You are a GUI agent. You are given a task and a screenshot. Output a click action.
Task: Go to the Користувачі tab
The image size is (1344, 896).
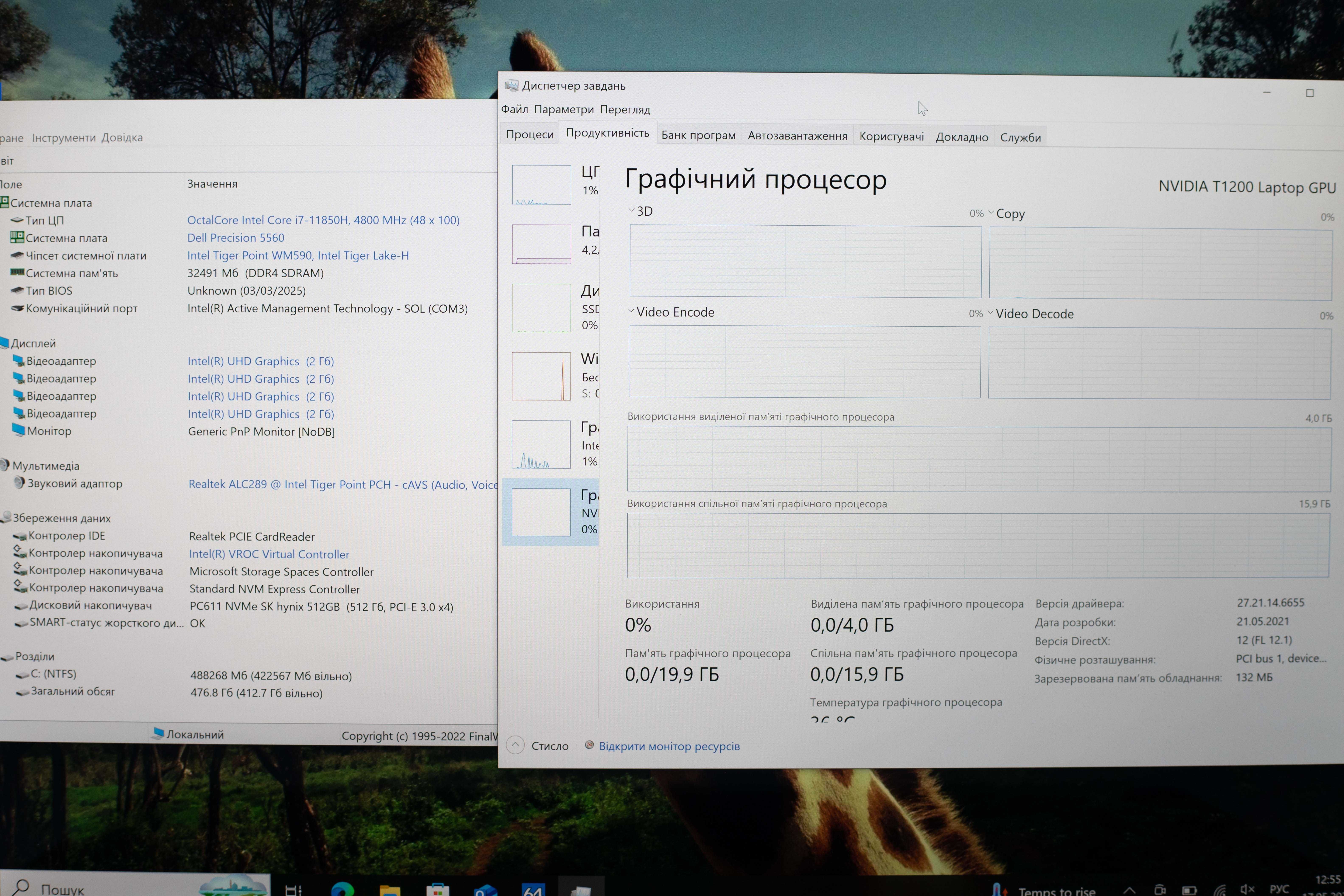(x=891, y=137)
